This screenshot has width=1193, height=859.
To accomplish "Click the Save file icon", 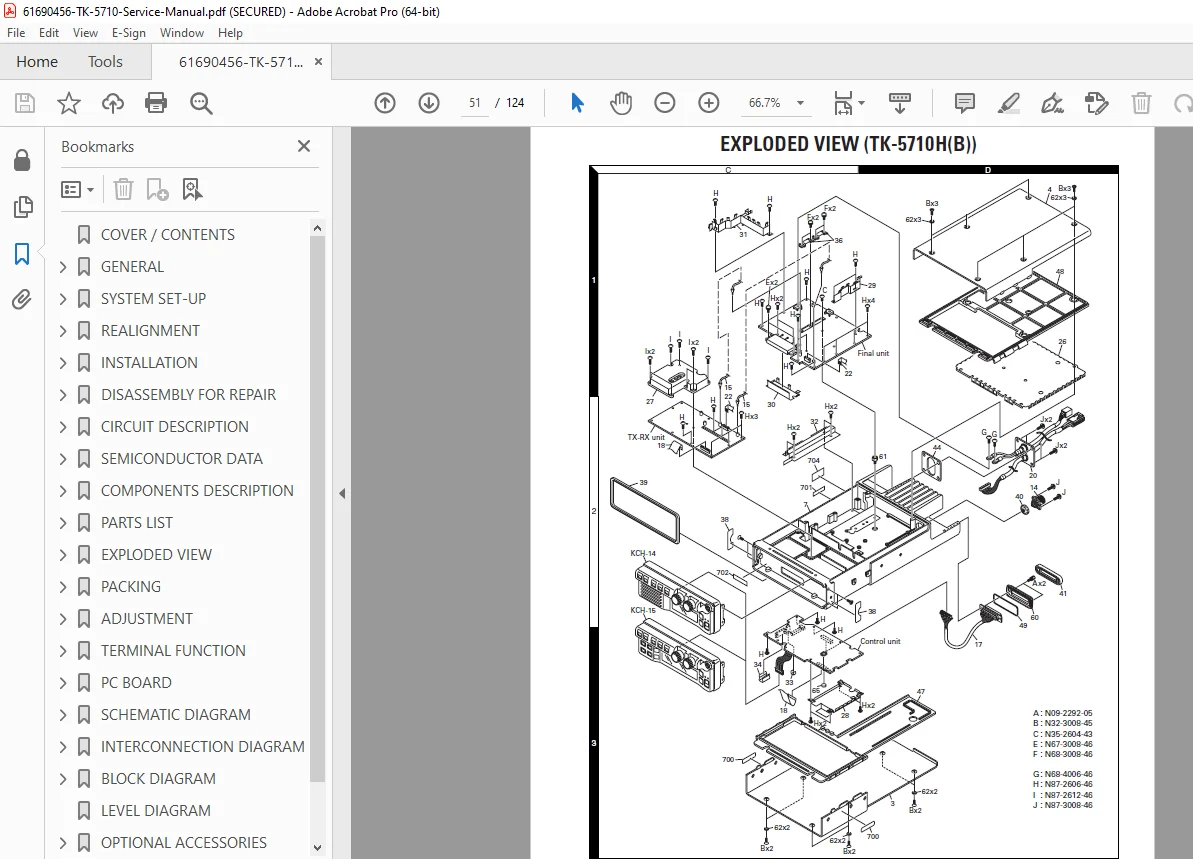I will pos(25,103).
